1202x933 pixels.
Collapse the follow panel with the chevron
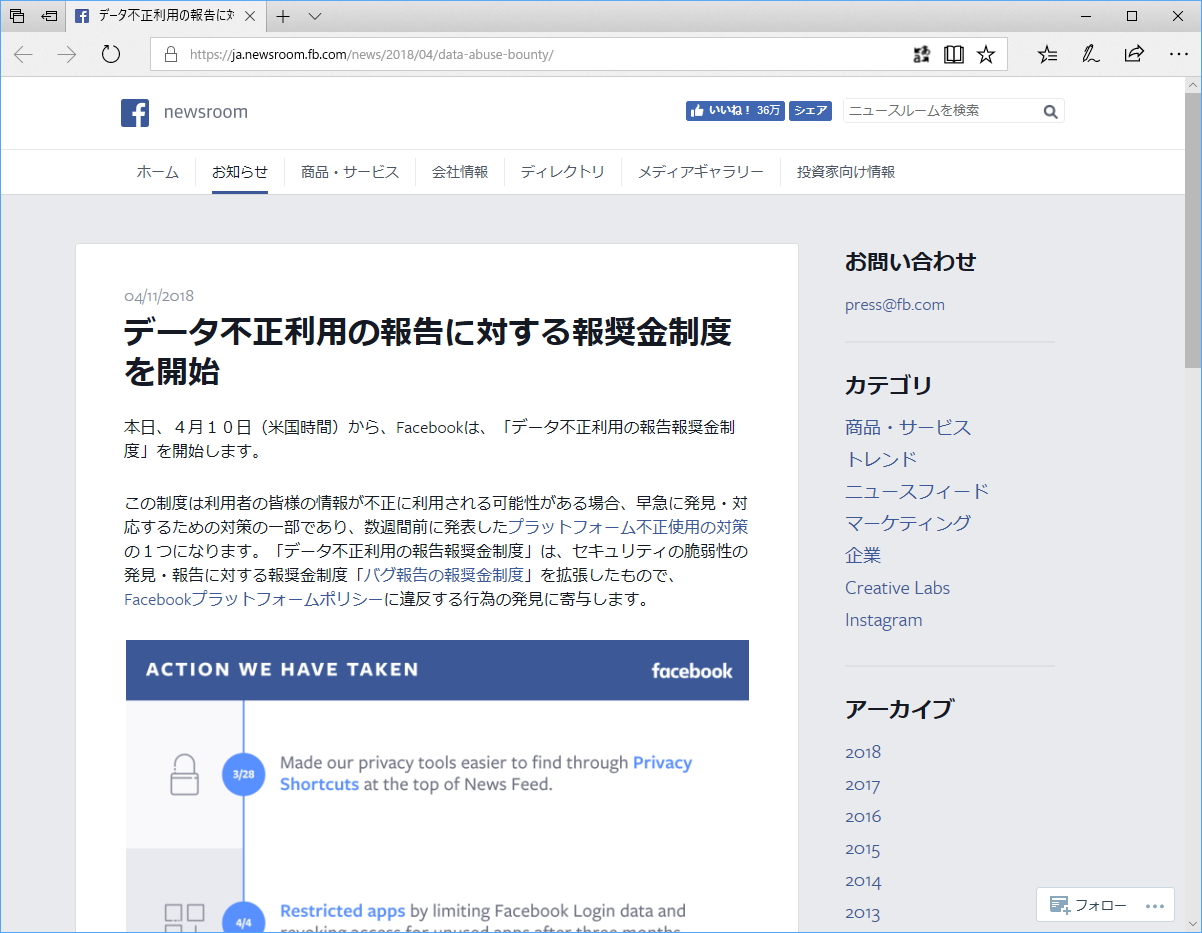pyautogui.click(x=1192, y=923)
